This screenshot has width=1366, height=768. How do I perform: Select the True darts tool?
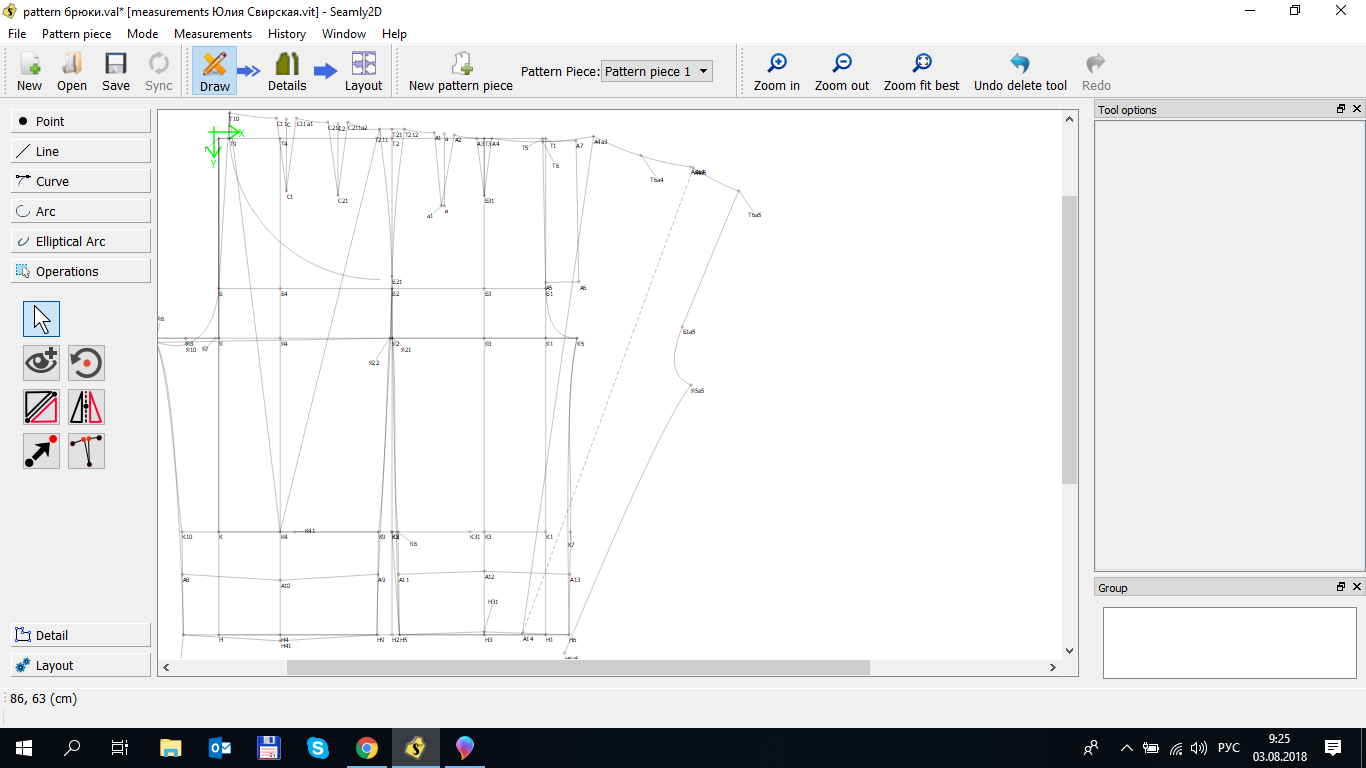tap(86, 451)
